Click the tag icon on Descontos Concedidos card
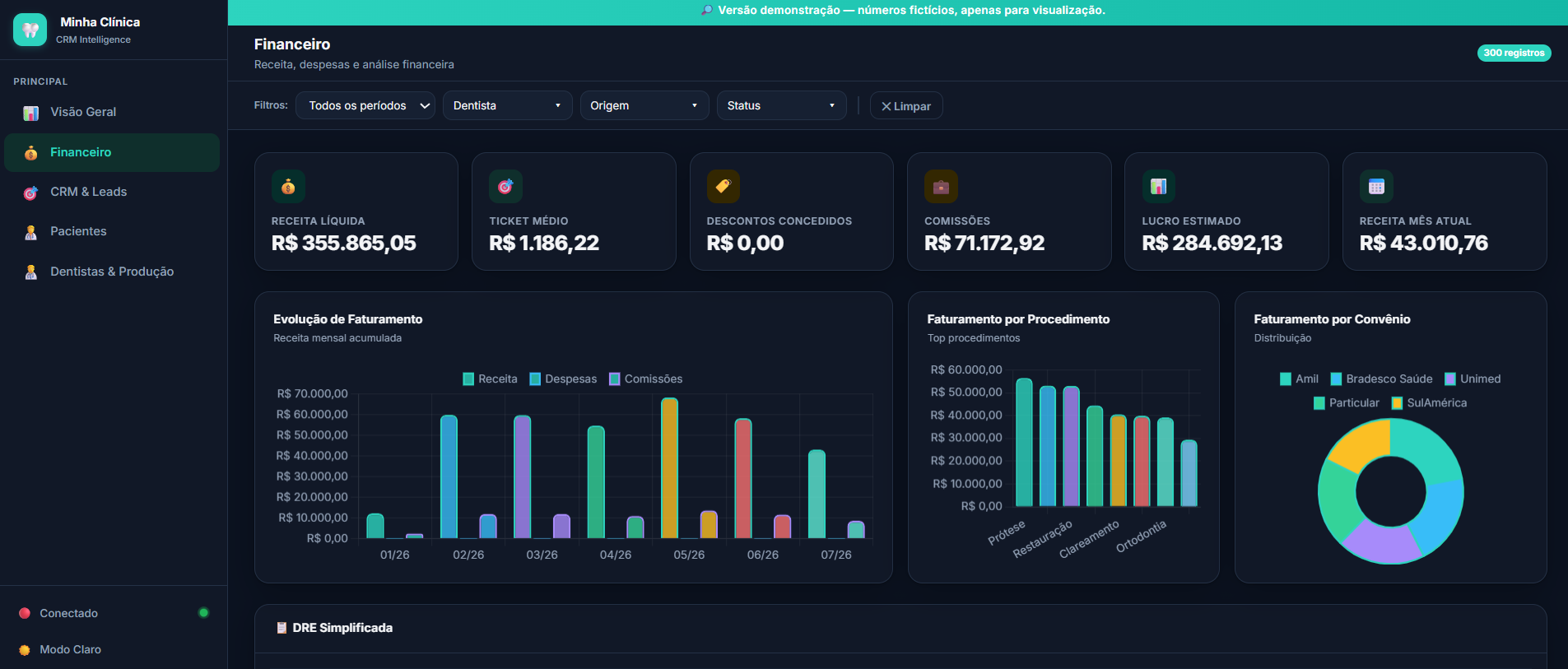1568x669 pixels. [x=723, y=187]
